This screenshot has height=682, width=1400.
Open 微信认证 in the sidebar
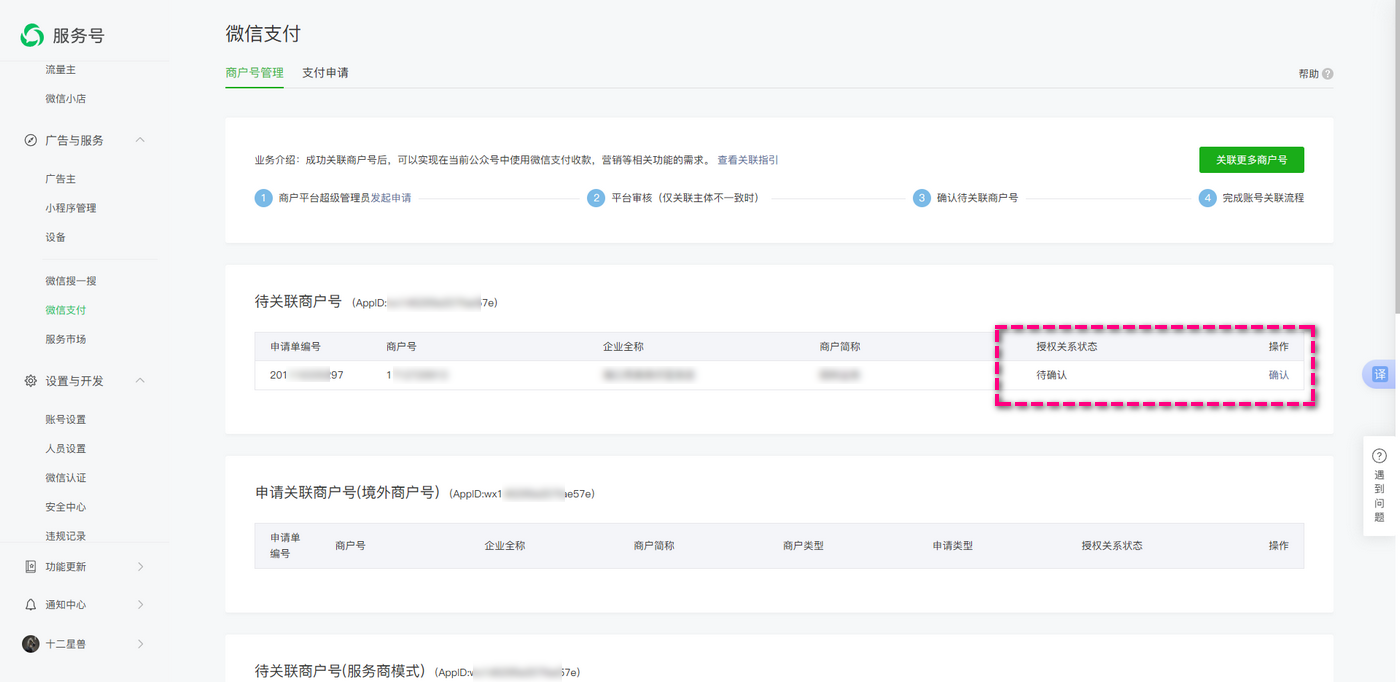point(66,478)
